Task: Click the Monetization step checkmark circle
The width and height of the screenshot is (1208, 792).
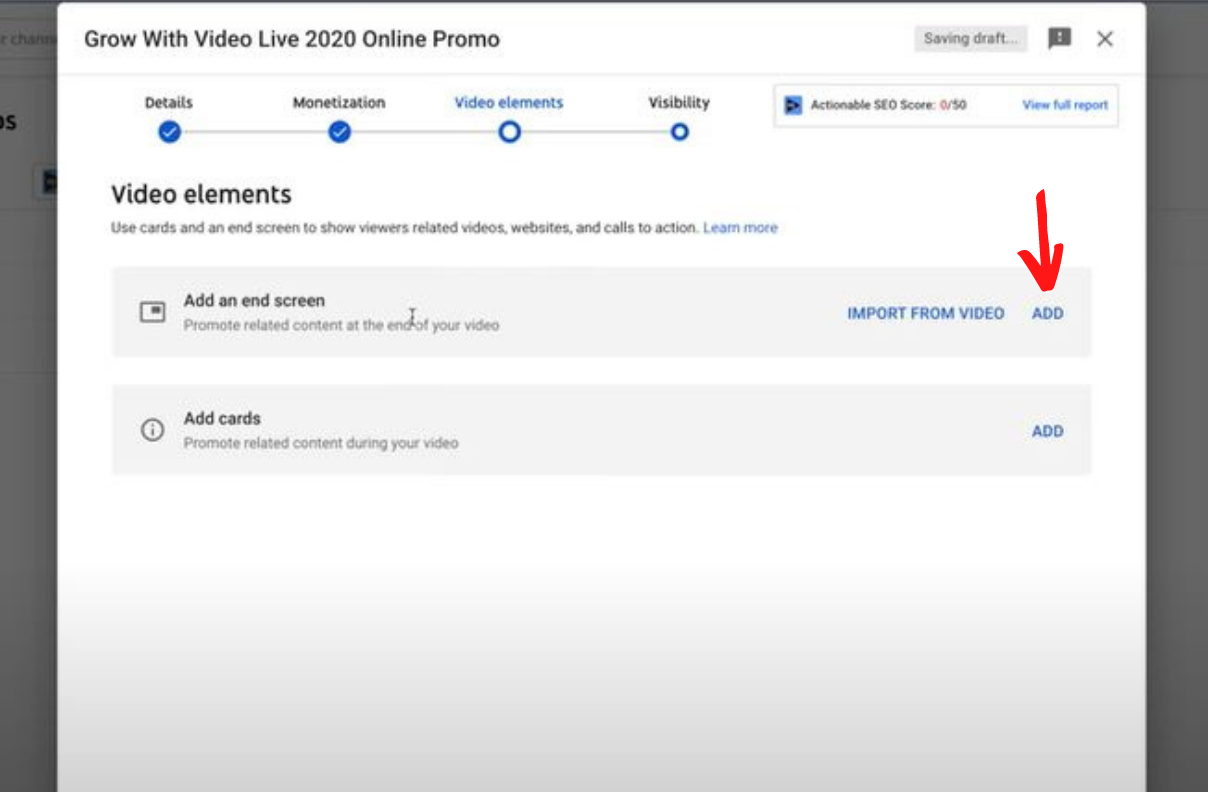Action: (x=340, y=132)
